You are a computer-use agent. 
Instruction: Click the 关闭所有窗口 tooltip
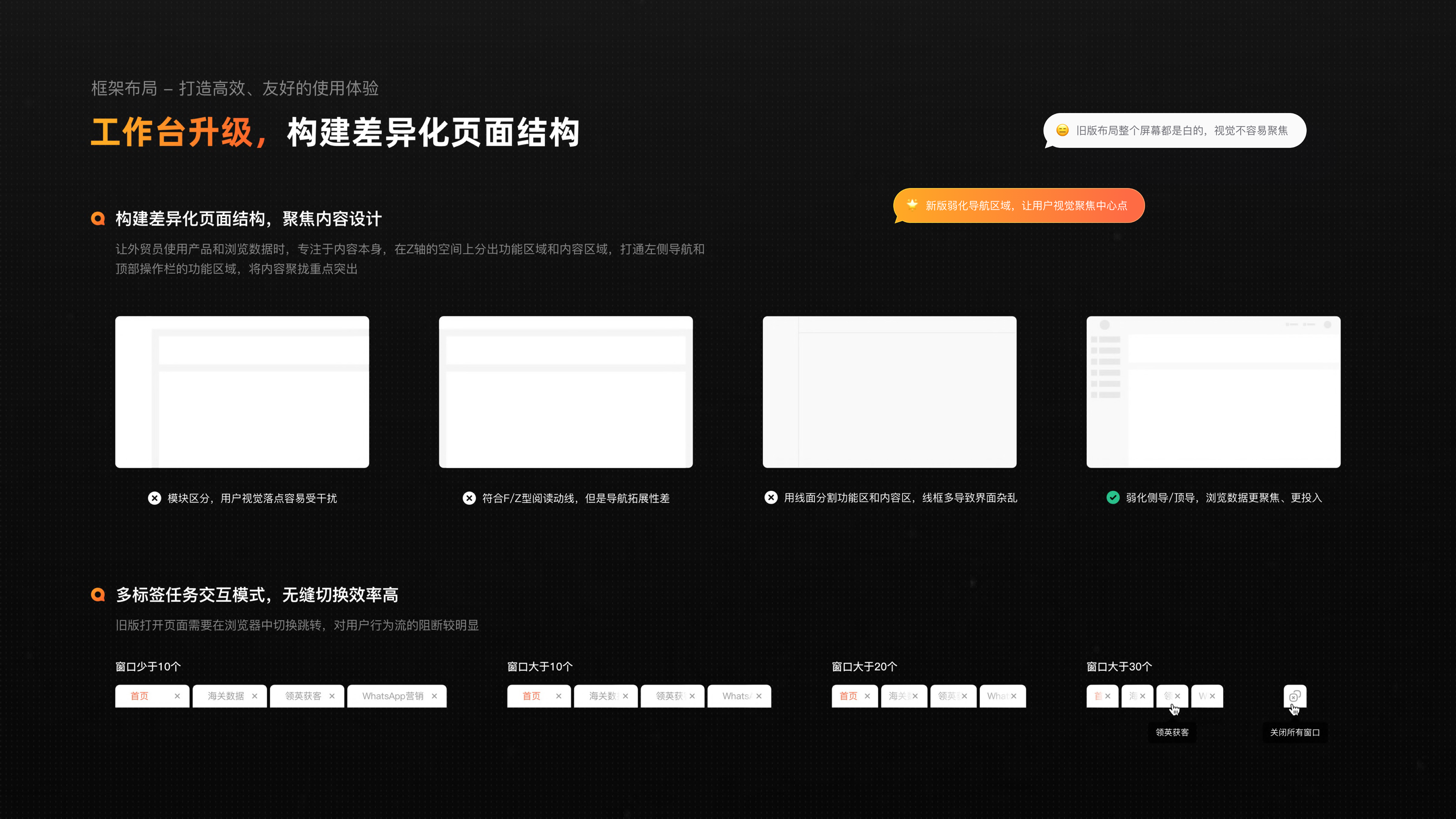(x=1295, y=732)
